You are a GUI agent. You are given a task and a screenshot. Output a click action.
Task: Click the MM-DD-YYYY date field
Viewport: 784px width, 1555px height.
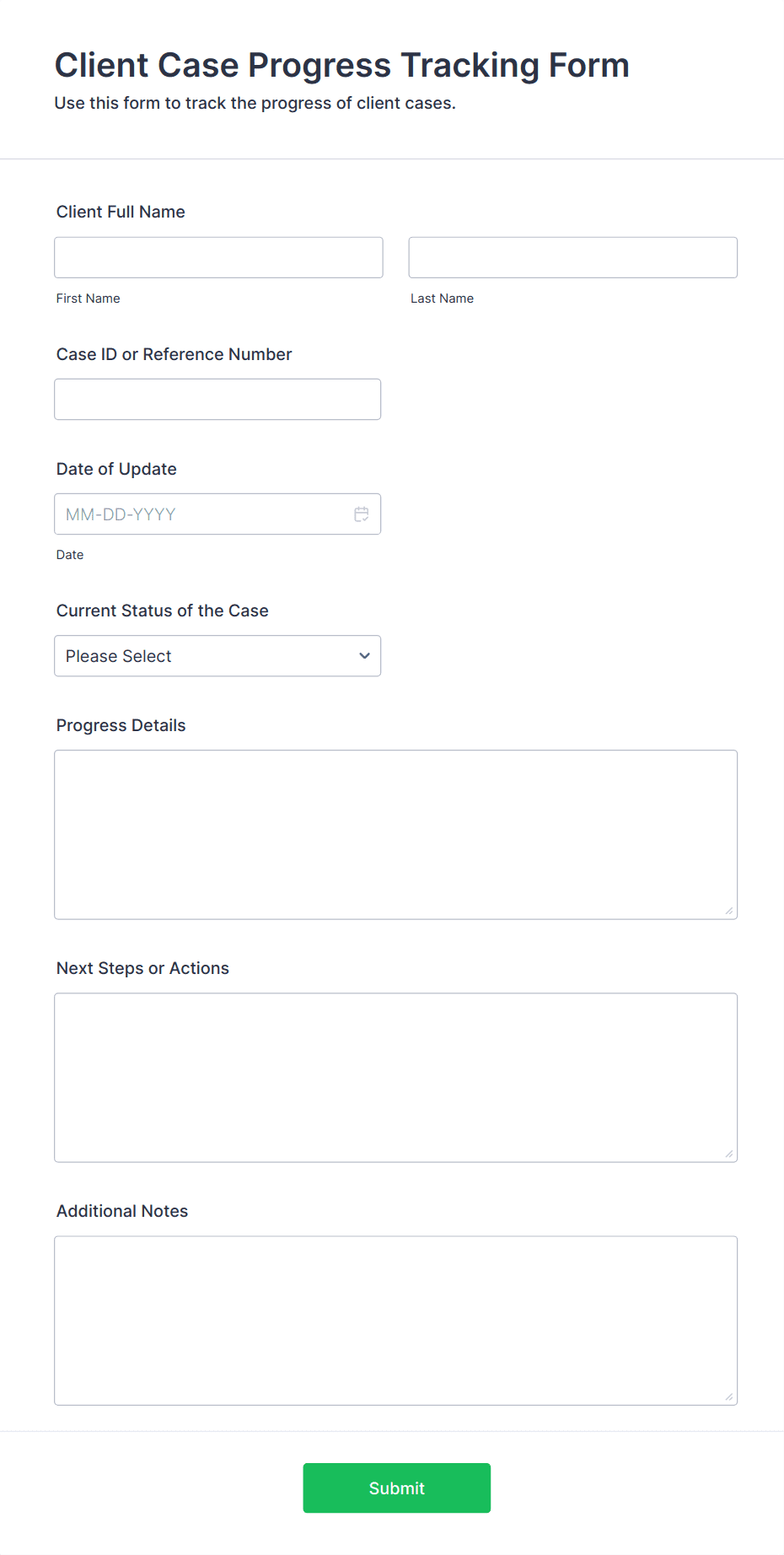click(217, 514)
